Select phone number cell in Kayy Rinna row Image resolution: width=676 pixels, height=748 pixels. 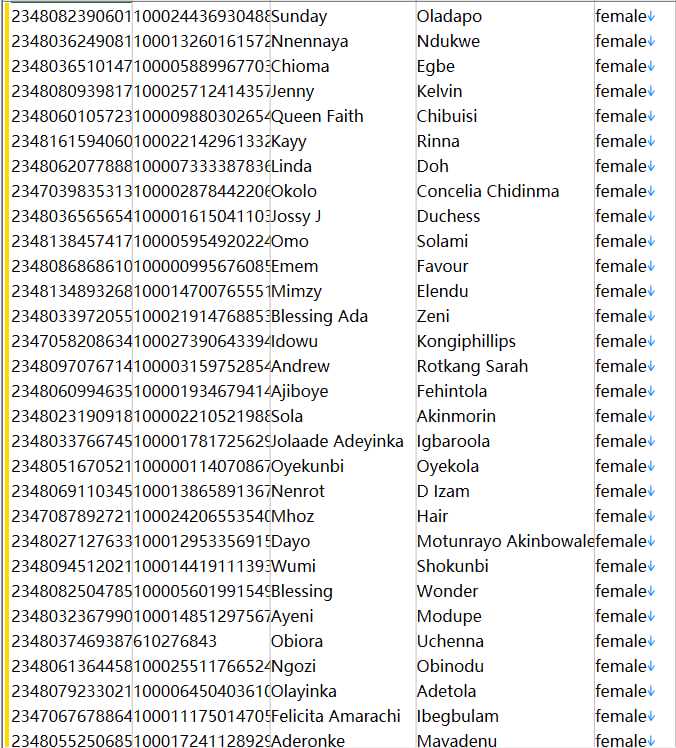pyautogui.click(x=71, y=142)
